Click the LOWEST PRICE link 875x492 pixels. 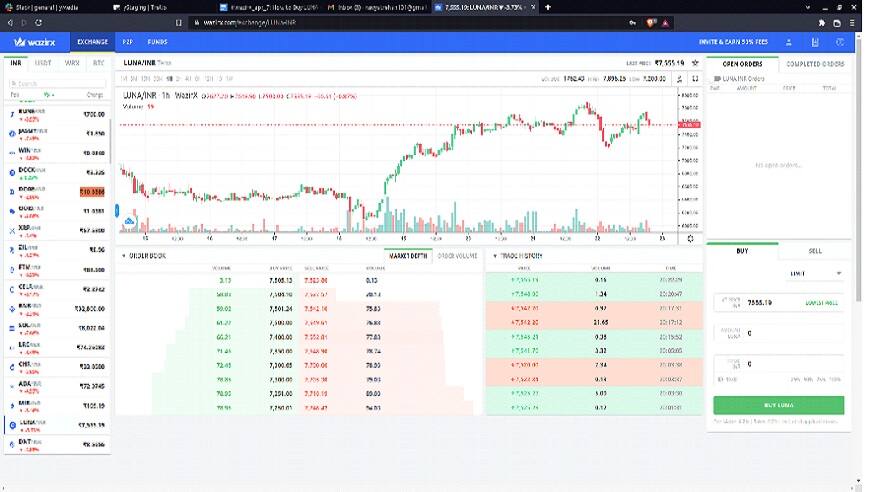[x=821, y=303]
